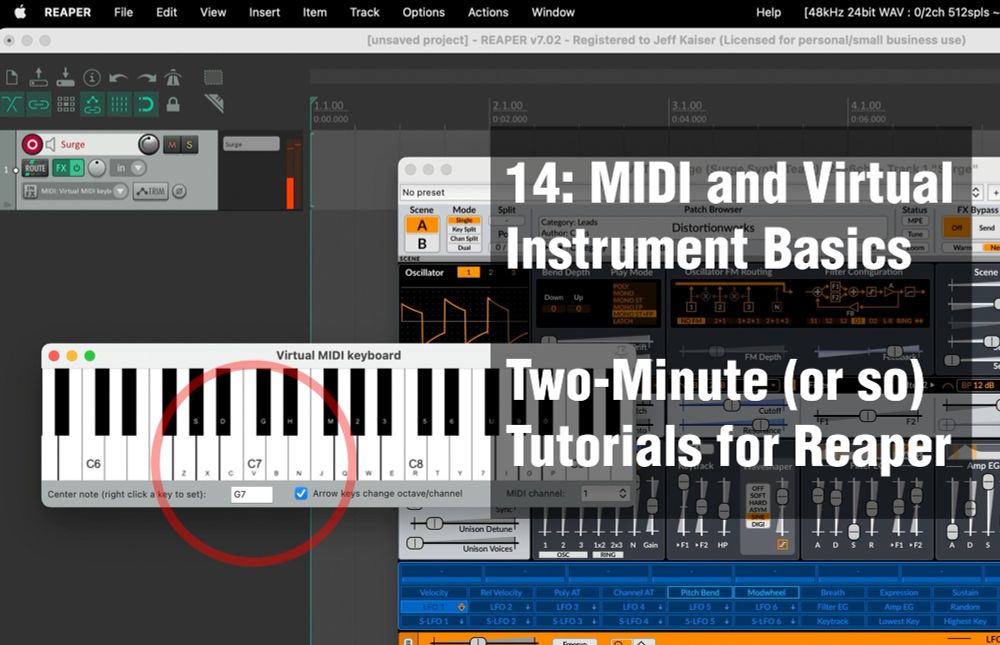Click the ruler-shaped toolbar icon
This screenshot has height=645, width=1000.
(x=214, y=103)
